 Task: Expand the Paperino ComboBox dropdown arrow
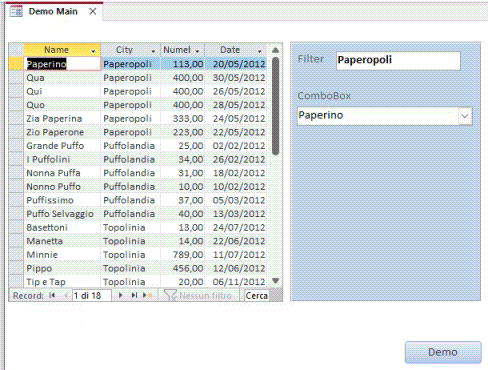pyautogui.click(x=465, y=116)
